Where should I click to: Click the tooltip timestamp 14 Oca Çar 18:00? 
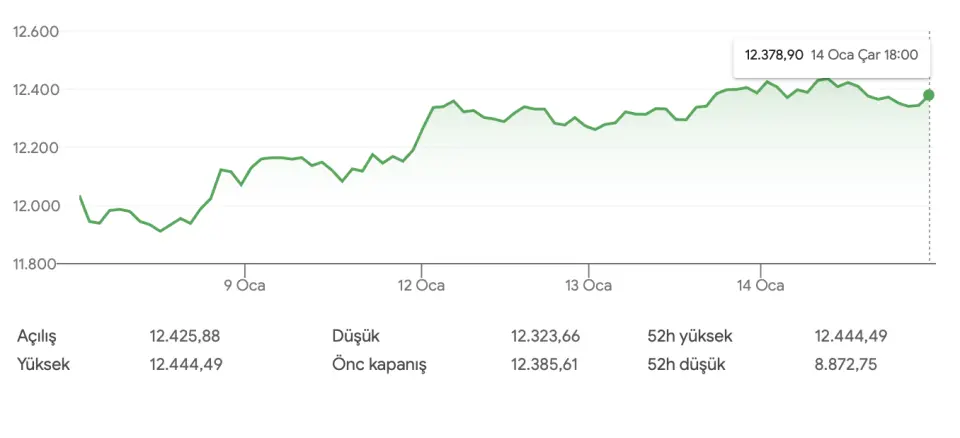click(864, 55)
